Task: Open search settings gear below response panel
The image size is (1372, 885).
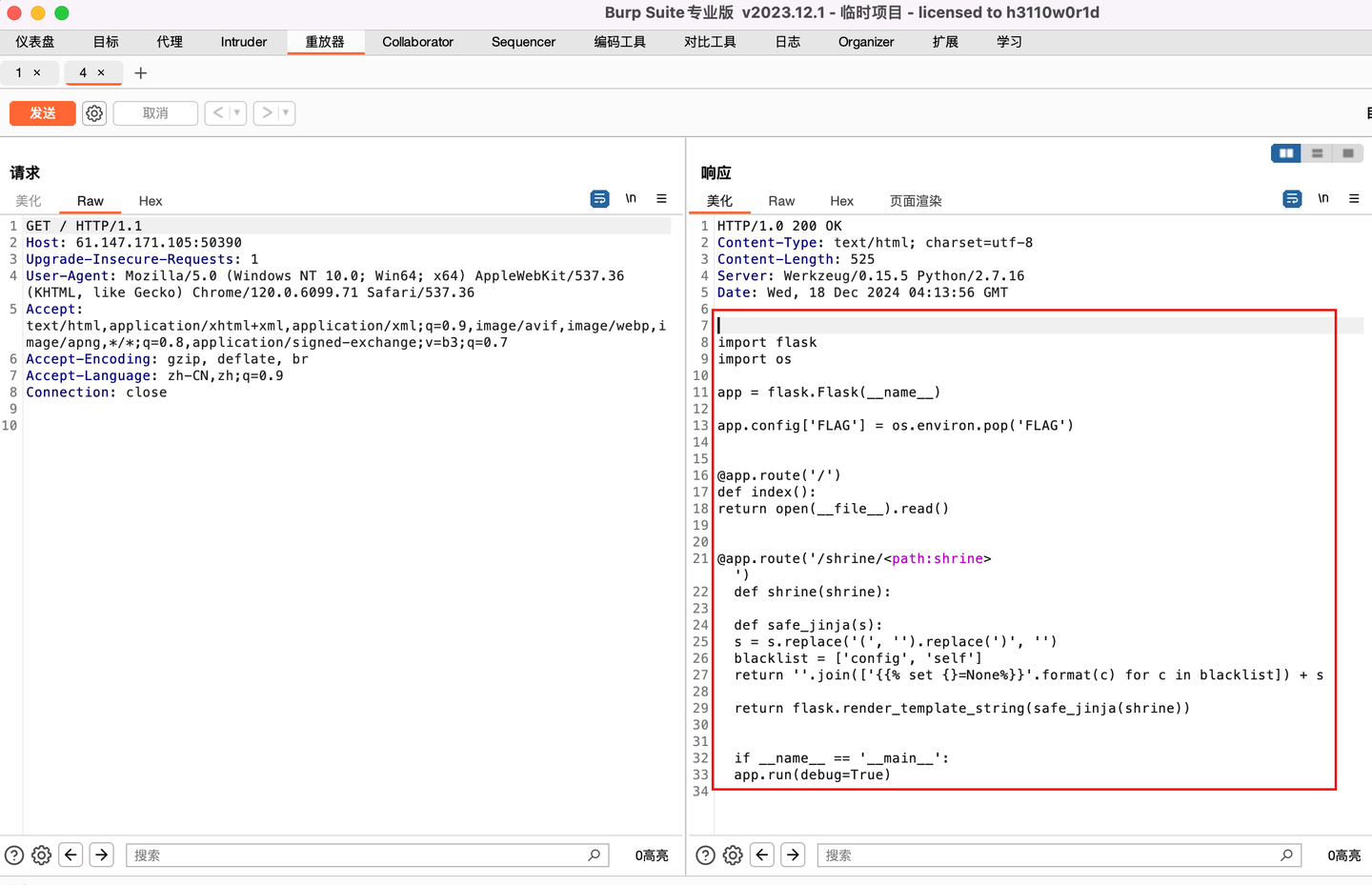Action: click(733, 855)
